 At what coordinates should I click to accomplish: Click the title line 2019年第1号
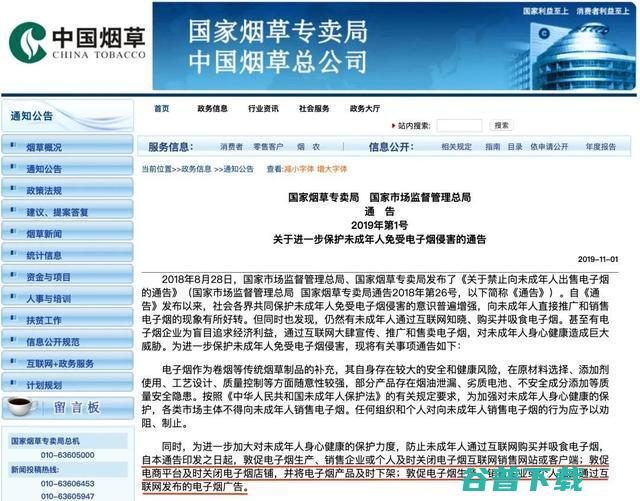pyautogui.click(x=379, y=225)
